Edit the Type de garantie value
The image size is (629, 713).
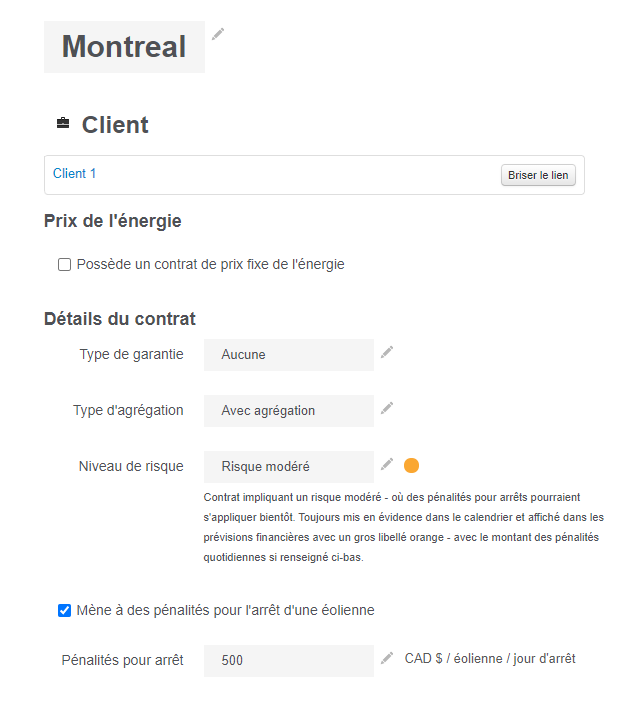tap(387, 352)
